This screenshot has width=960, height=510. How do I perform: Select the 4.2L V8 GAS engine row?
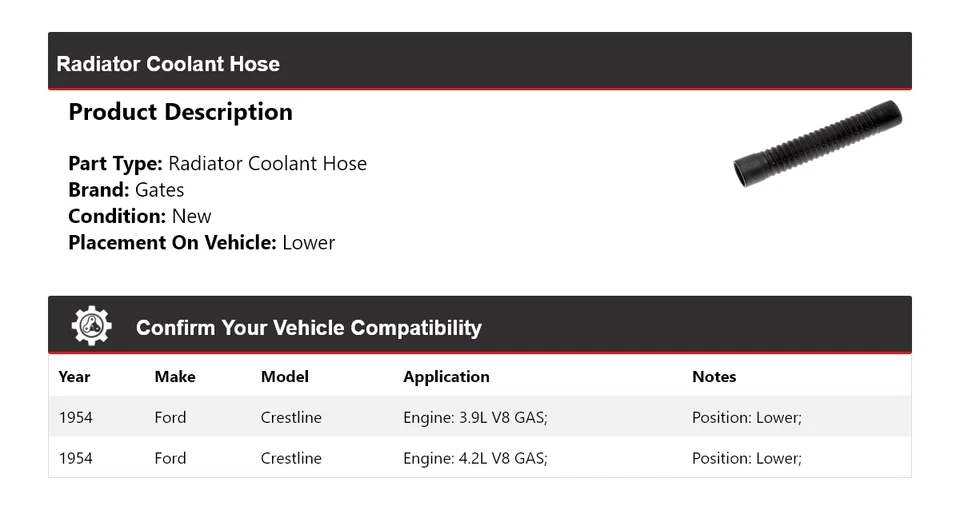pyautogui.click(x=475, y=458)
